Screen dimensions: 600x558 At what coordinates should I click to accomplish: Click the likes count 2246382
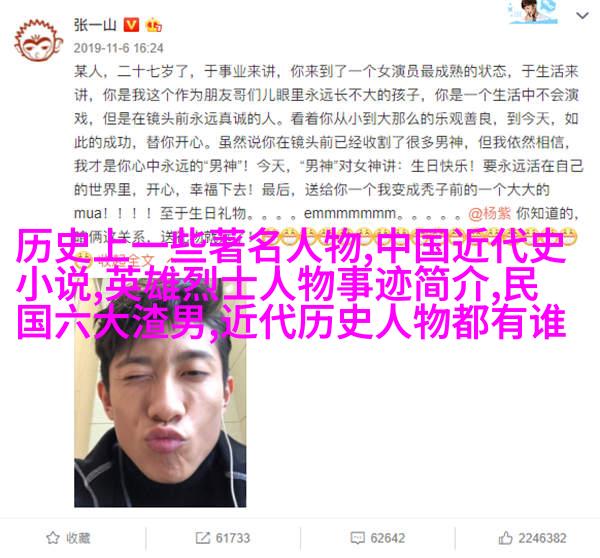(x=542, y=538)
